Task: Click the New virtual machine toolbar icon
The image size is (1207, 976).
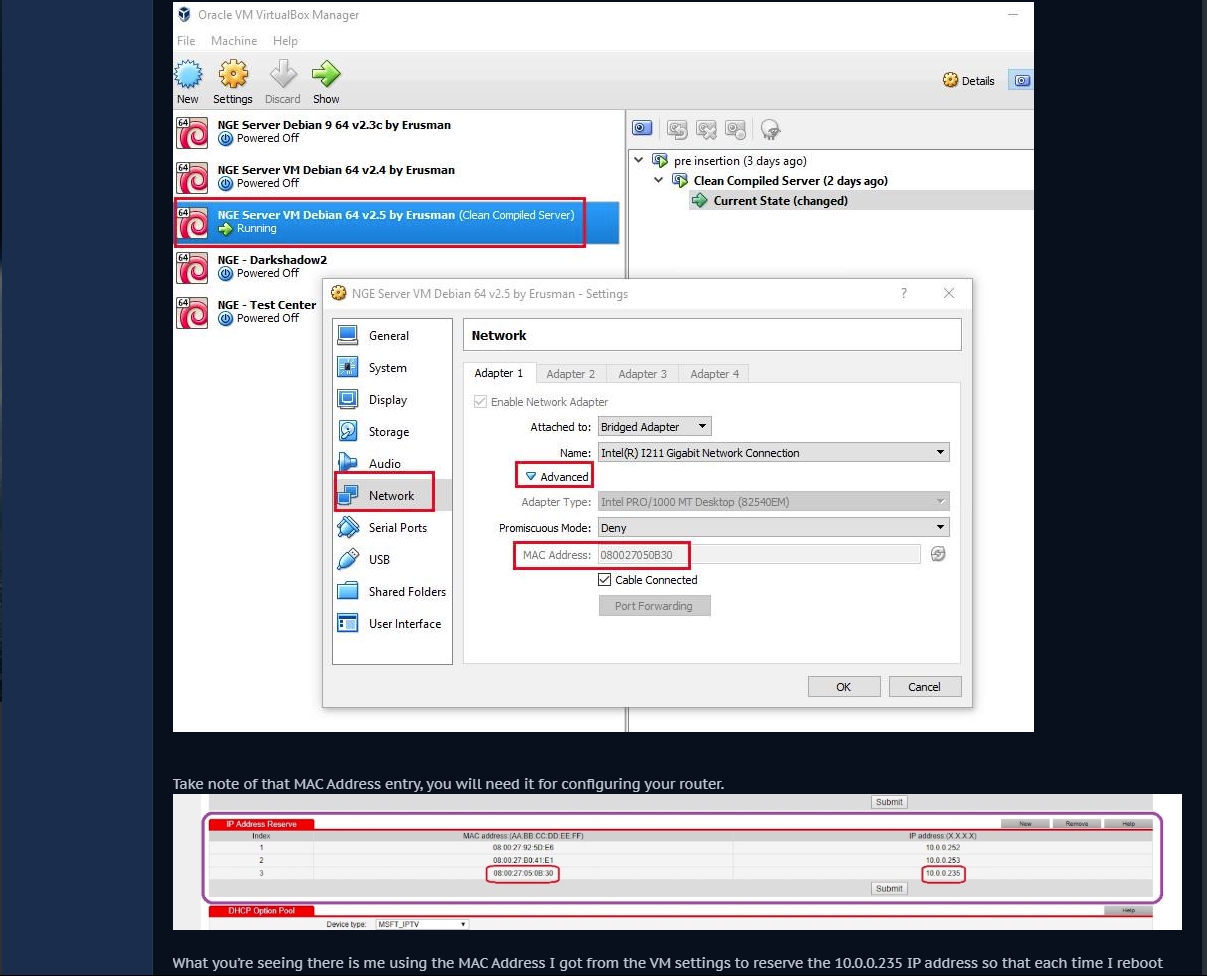Action: click(x=188, y=81)
